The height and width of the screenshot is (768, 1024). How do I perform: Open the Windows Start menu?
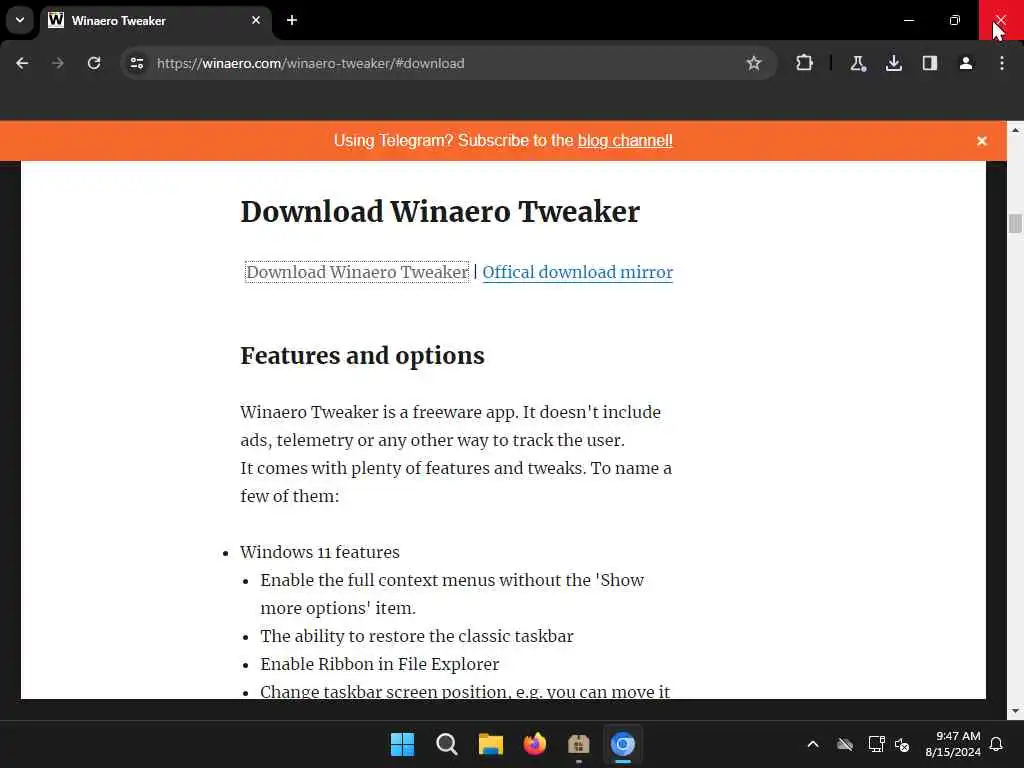pyautogui.click(x=402, y=744)
